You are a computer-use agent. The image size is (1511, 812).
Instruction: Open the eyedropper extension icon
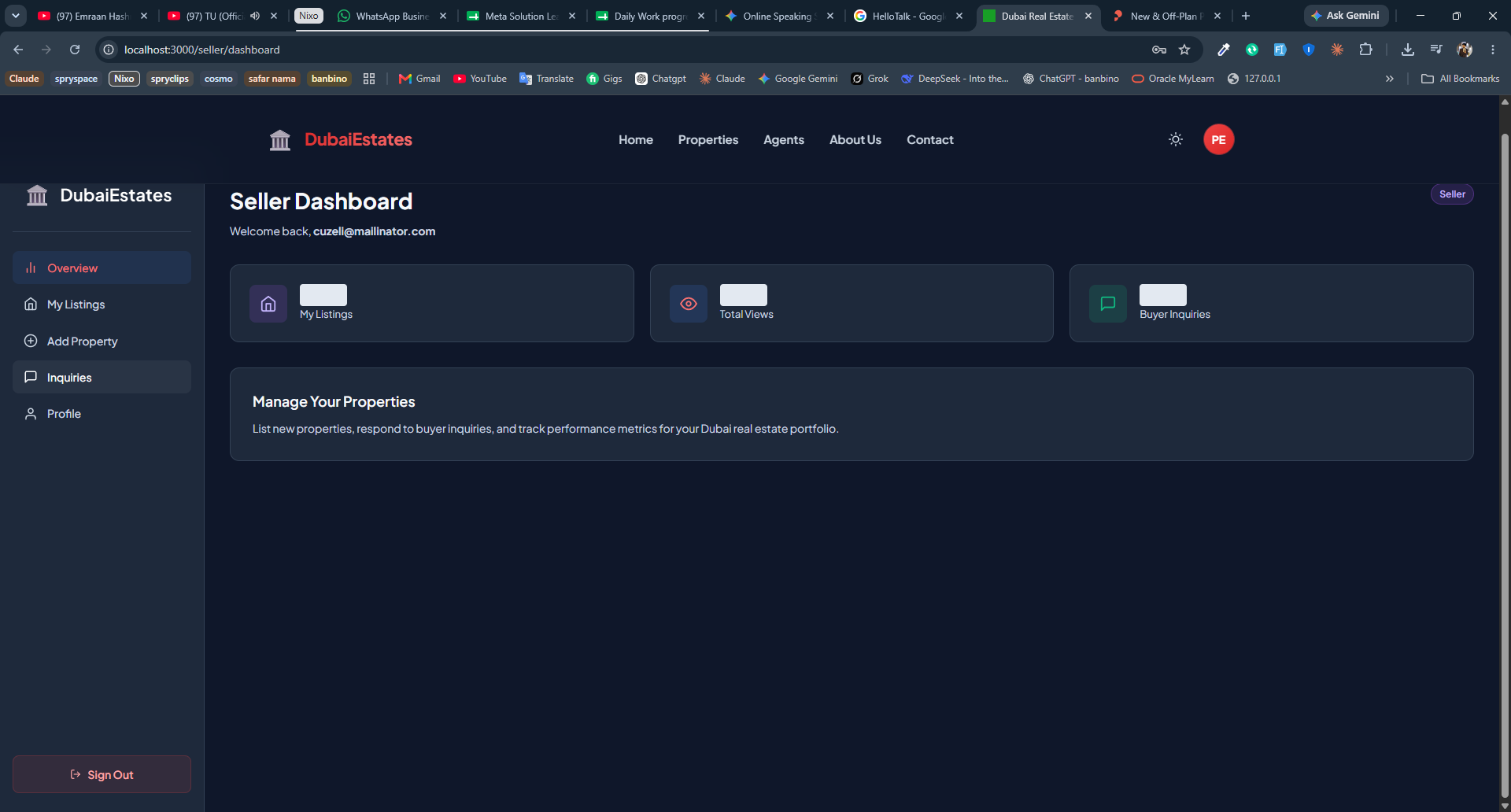1224,50
